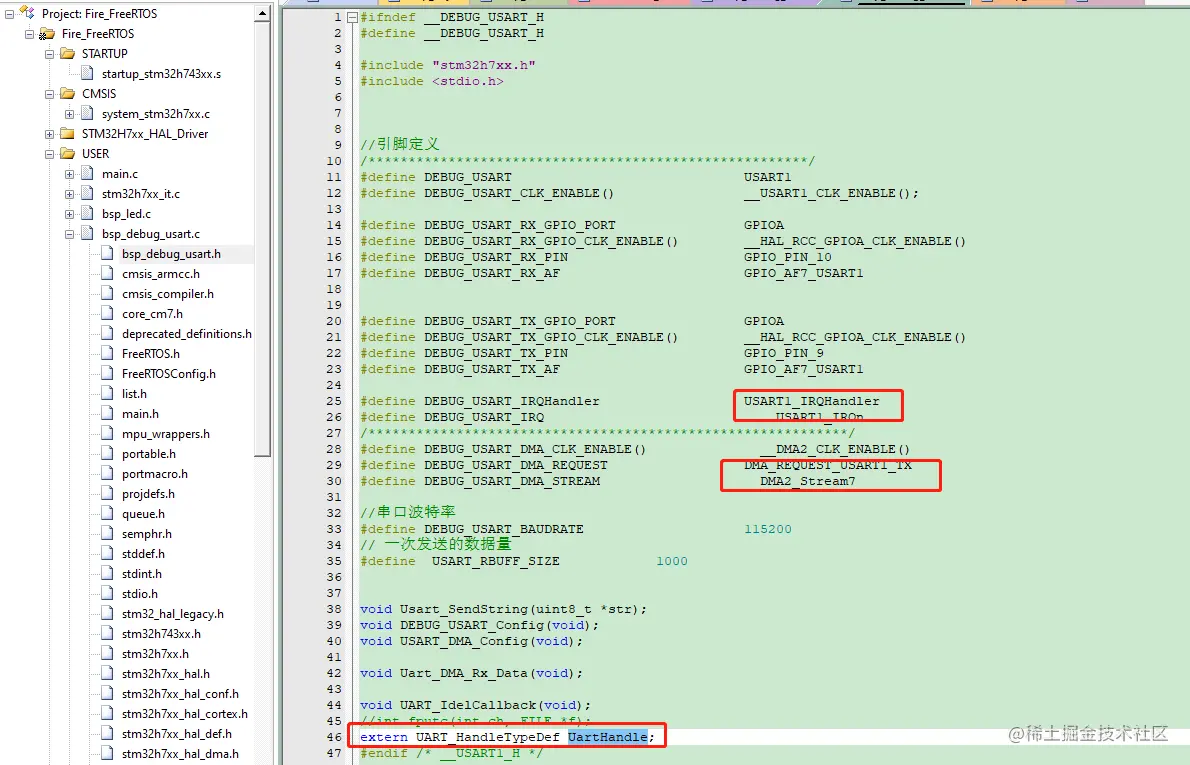The height and width of the screenshot is (765, 1190).
Task: Select mpu_wrappers.h in the tree
Action: [165, 434]
